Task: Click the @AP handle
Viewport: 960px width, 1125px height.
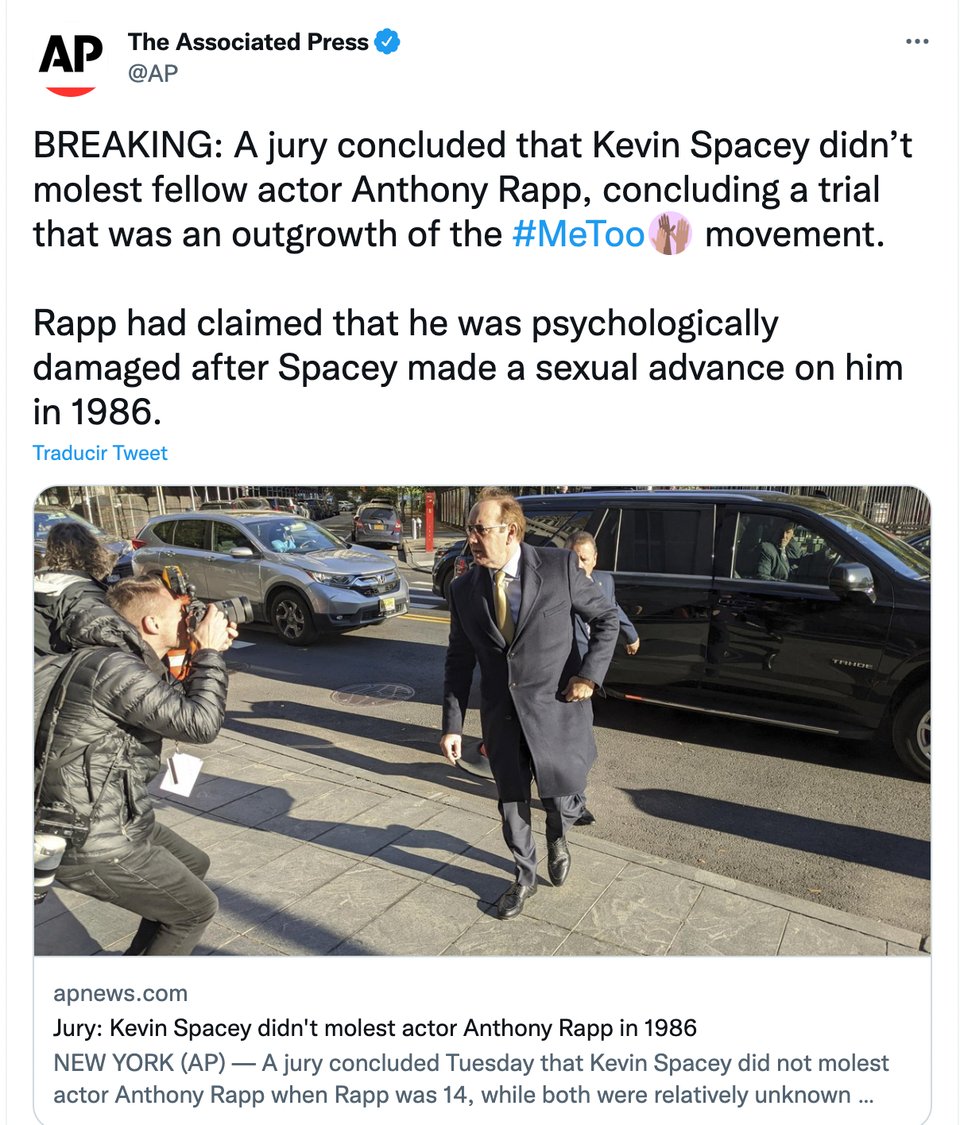Action: 153,73
